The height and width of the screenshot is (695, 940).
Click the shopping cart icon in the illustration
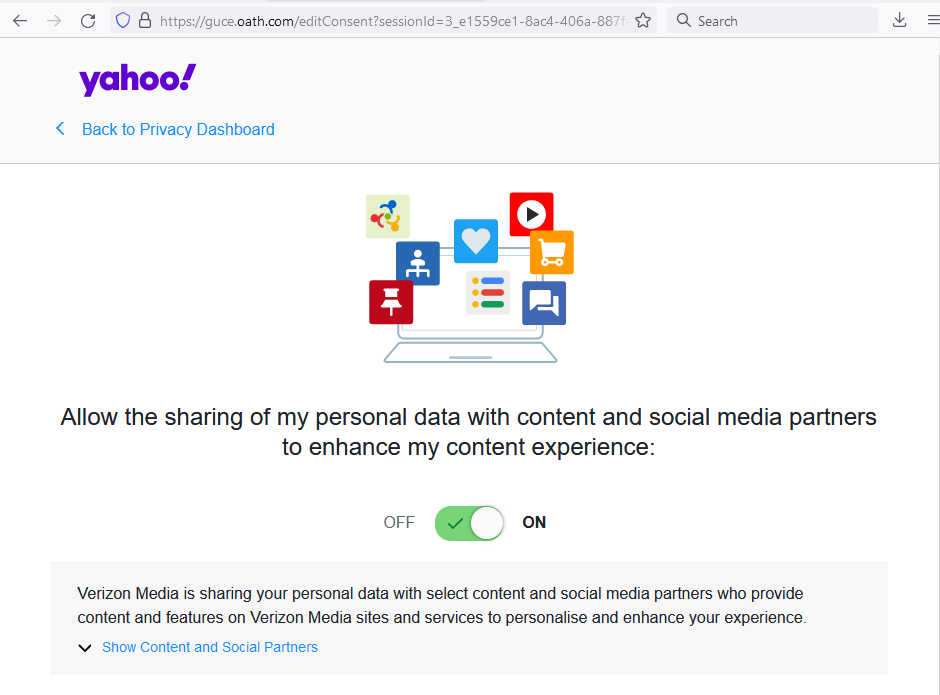[x=551, y=252]
